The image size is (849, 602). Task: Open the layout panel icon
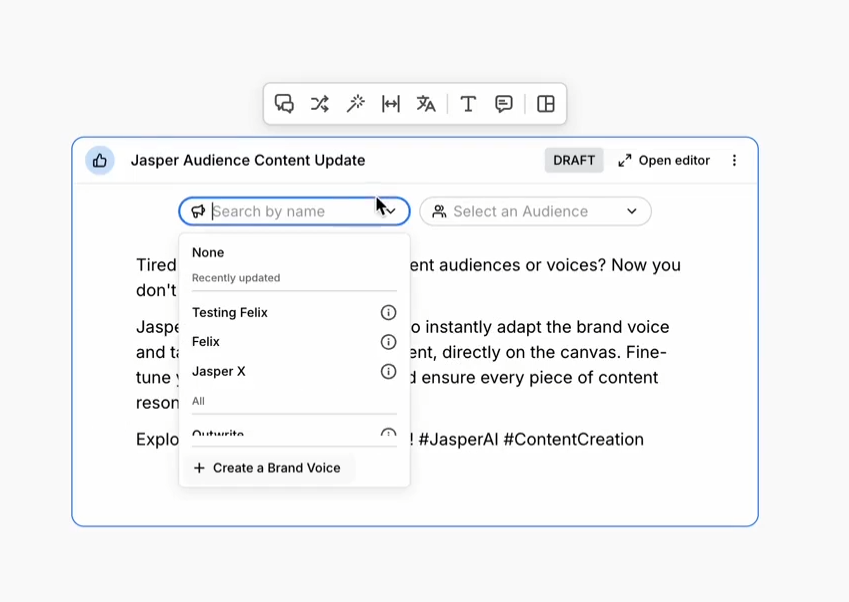tap(546, 104)
